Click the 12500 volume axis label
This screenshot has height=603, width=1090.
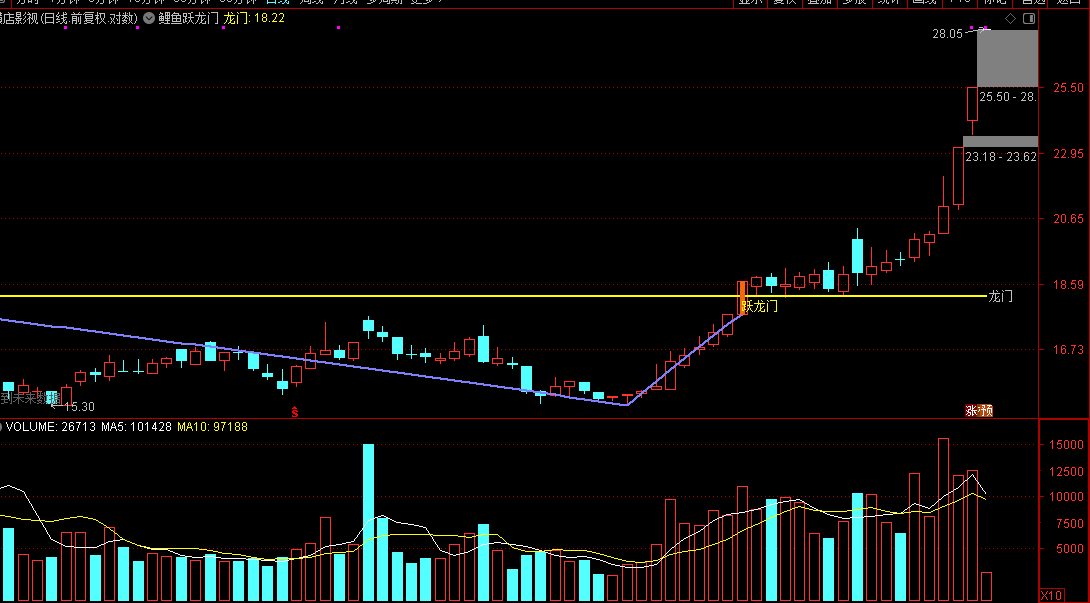pyautogui.click(x=1066, y=472)
